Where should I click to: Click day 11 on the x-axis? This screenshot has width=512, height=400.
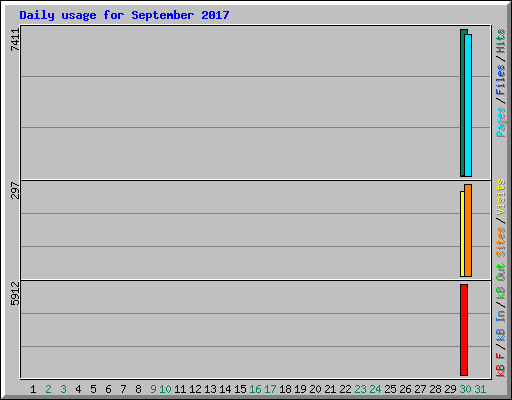click(180, 389)
